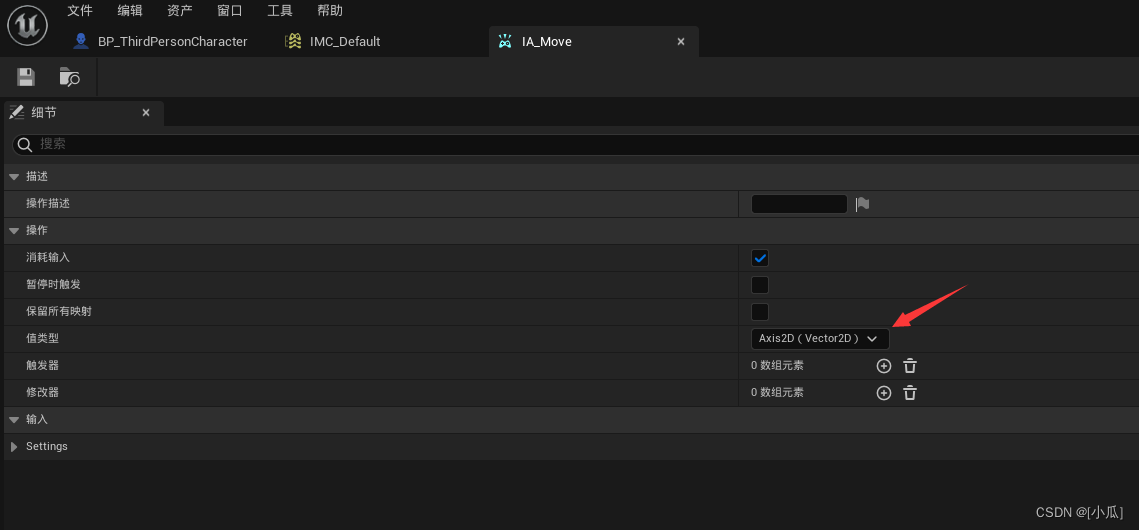
Task: Open the 帮助 menu
Action: 330,10
